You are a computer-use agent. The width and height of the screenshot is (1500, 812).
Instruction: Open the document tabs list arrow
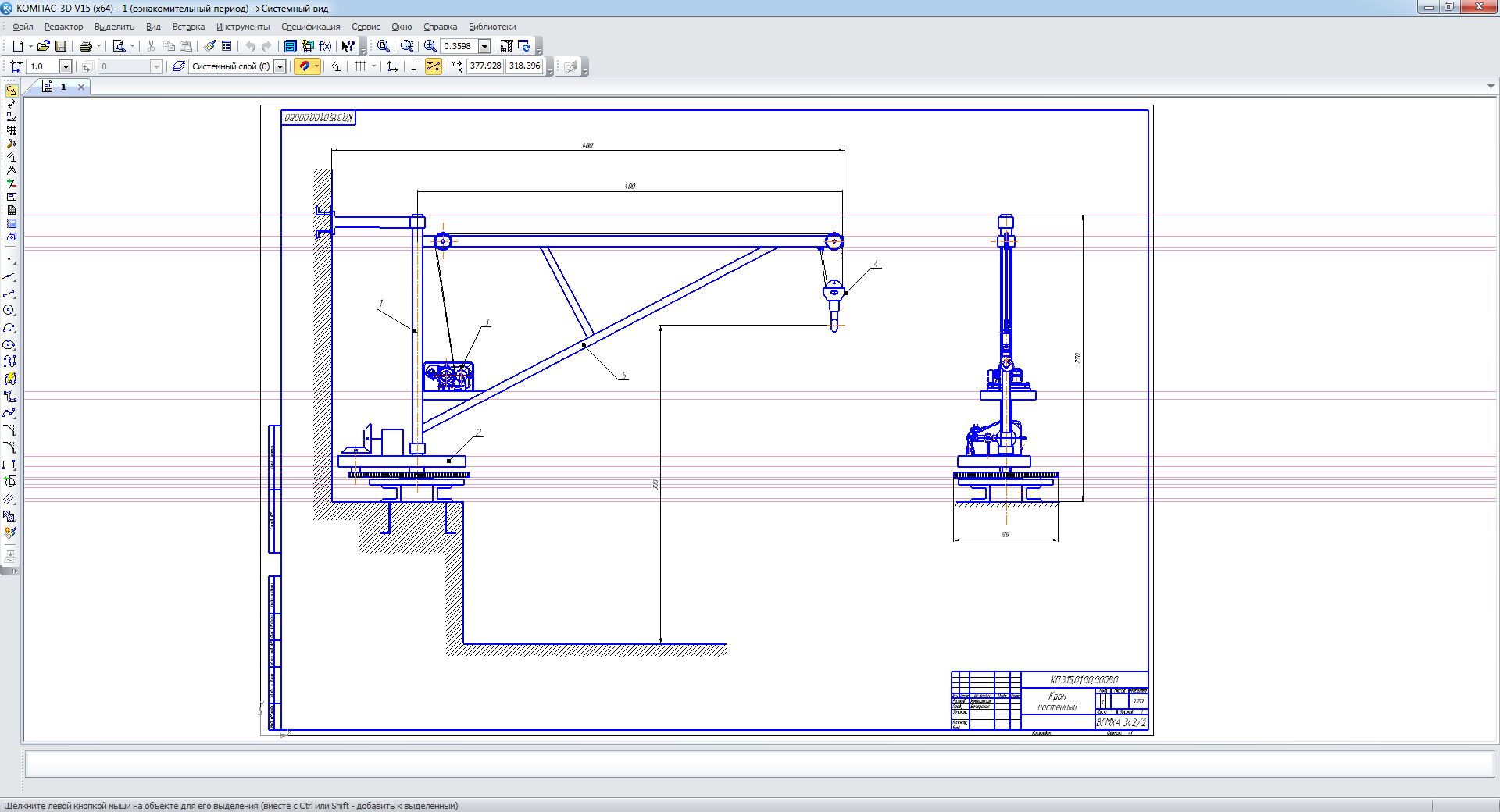(1491, 87)
